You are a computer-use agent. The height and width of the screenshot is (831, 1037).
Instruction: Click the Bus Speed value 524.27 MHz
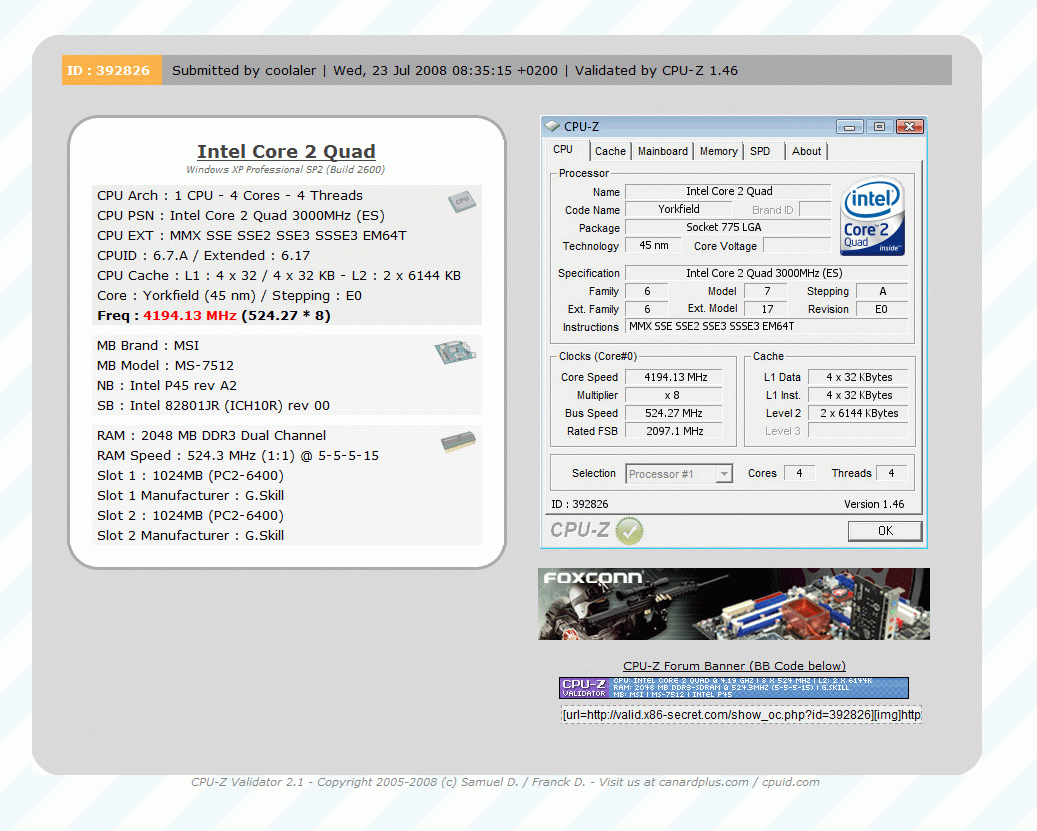675,413
